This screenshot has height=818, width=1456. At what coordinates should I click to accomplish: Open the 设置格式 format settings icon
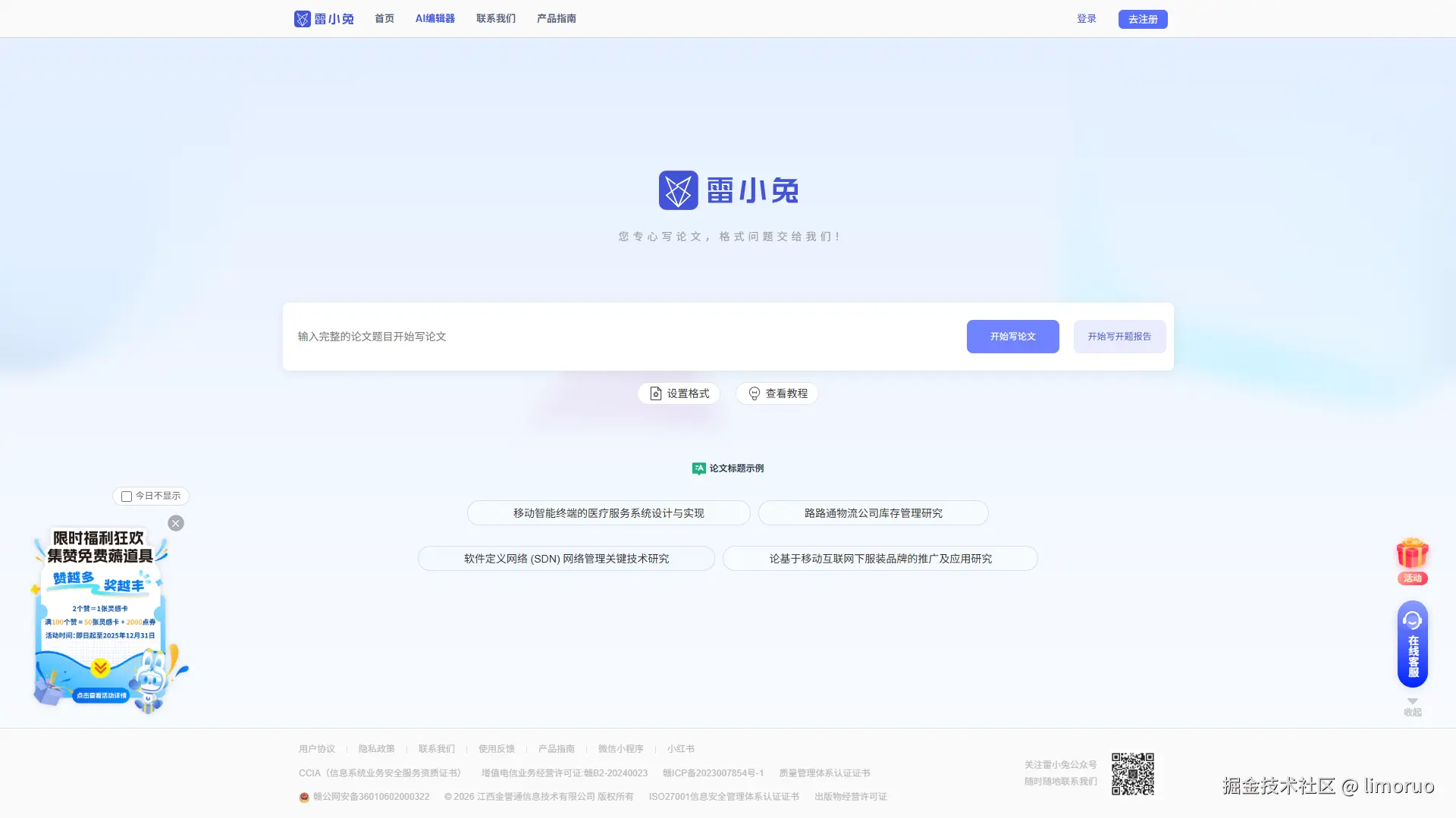click(656, 393)
